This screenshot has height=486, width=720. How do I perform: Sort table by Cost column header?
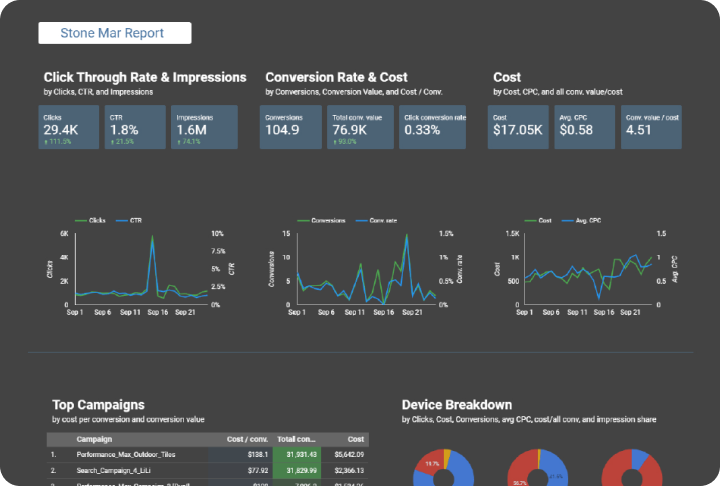click(356, 439)
